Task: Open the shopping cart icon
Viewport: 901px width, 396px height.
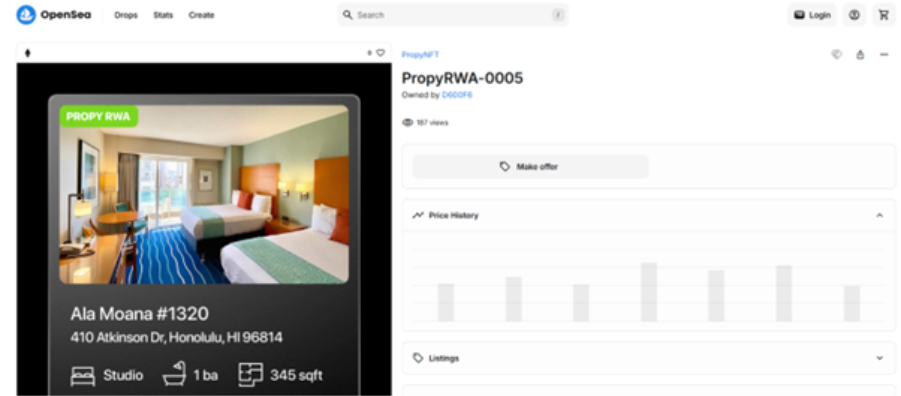Action: (x=883, y=16)
